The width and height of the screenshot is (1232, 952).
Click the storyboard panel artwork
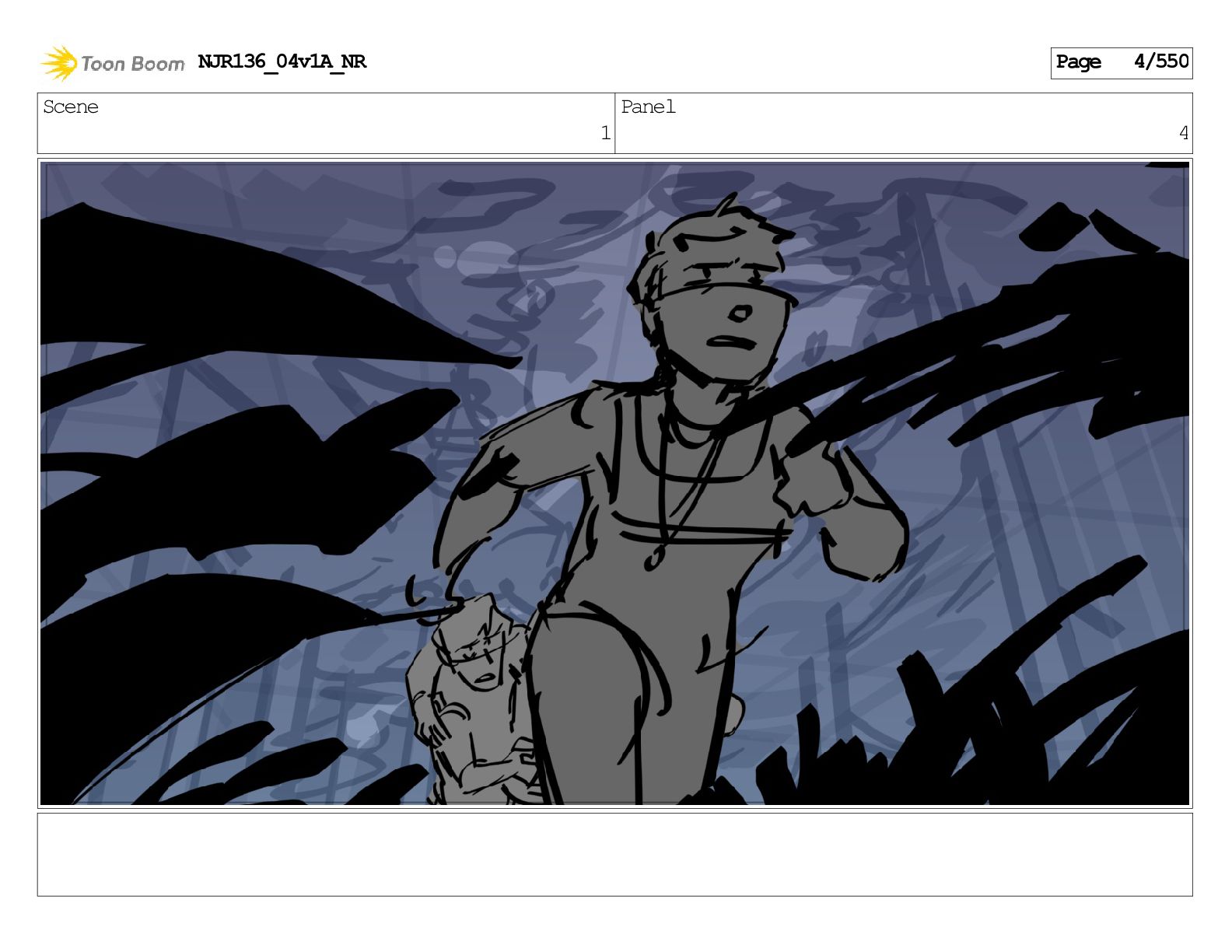click(x=614, y=483)
